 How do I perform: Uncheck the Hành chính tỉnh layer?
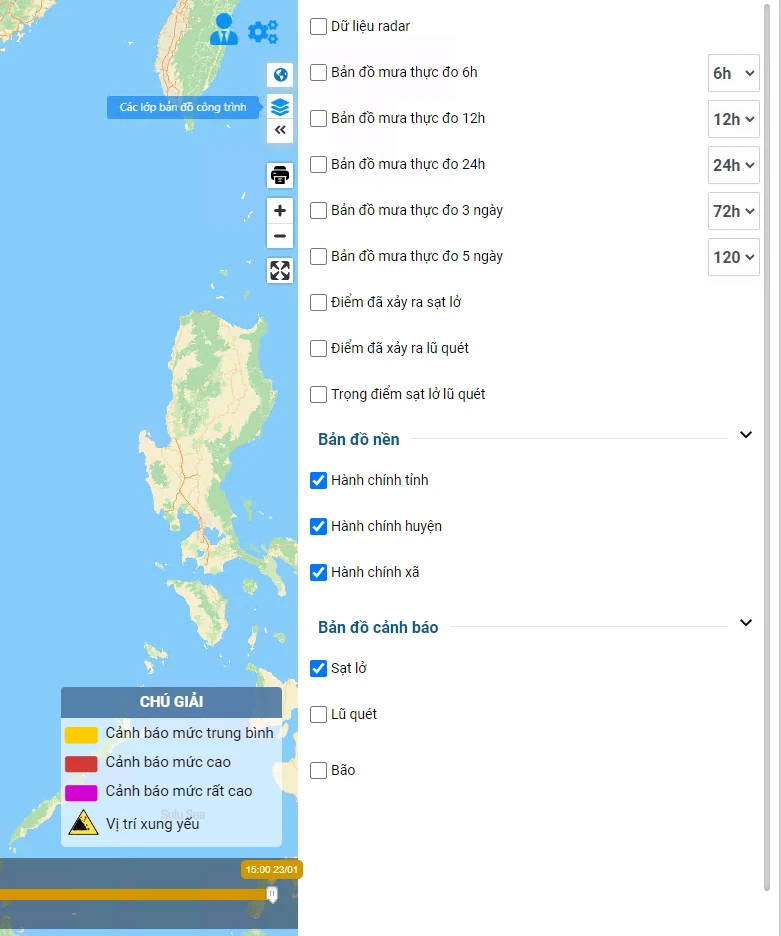(x=319, y=480)
